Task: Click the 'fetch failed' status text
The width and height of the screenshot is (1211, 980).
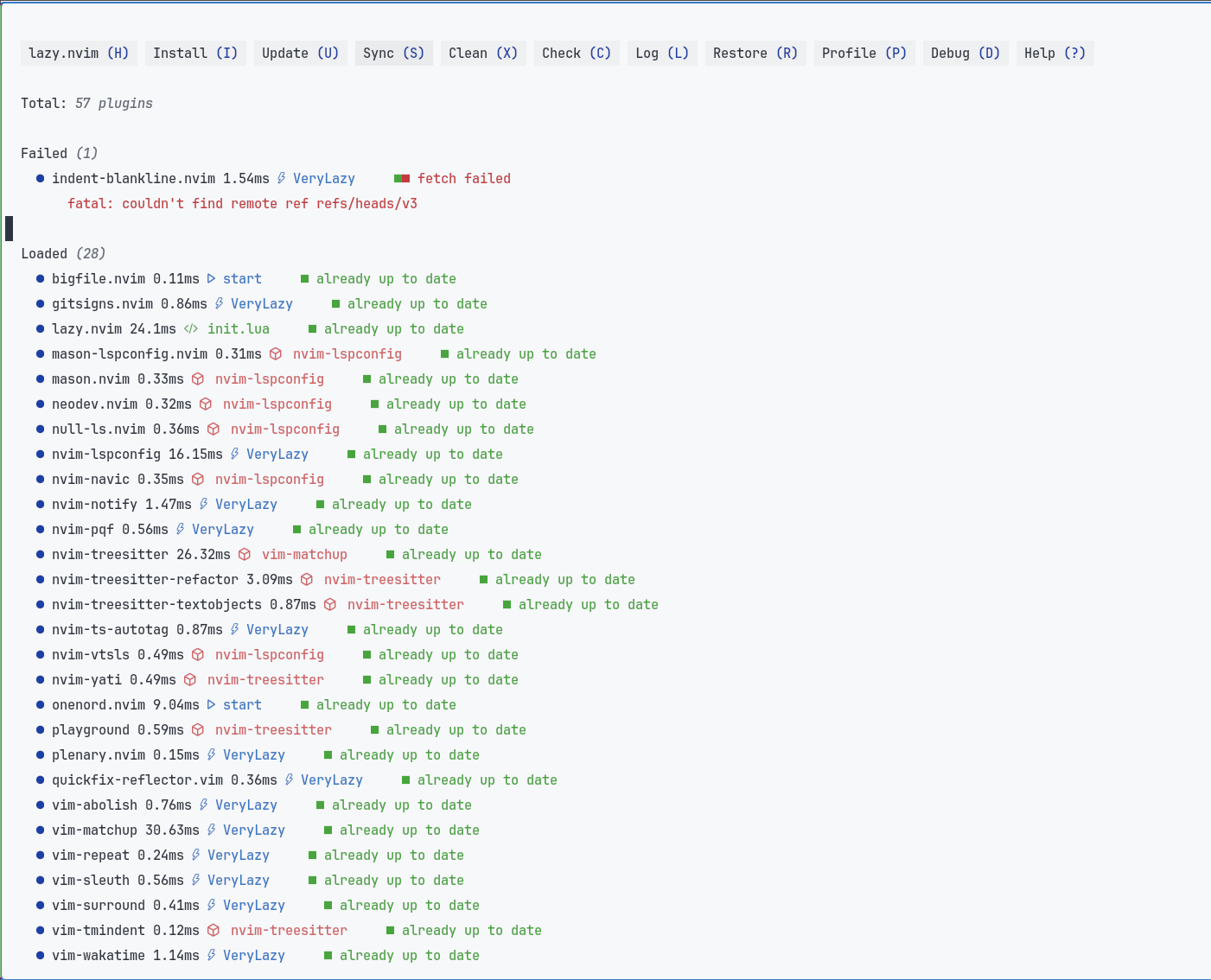Action: pos(464,178)
